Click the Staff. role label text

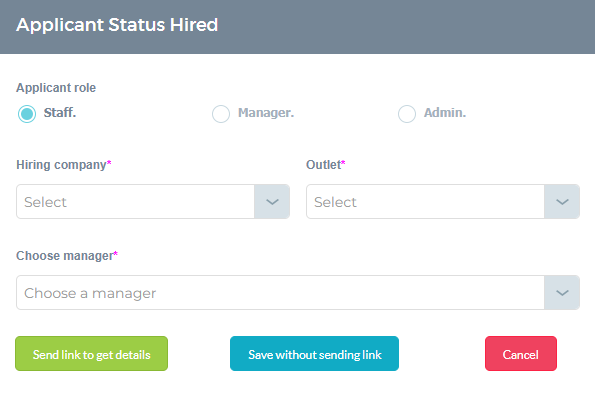(60, 113)
